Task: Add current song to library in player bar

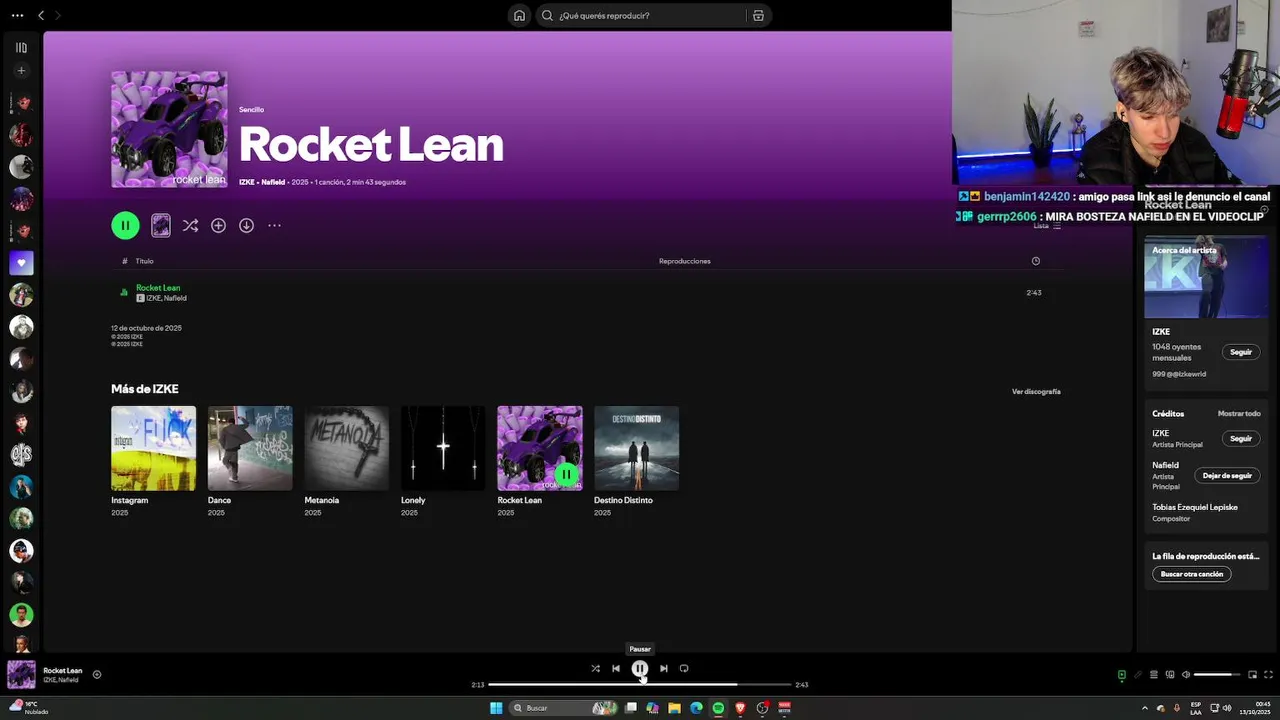Action: [x=97, y=674]
